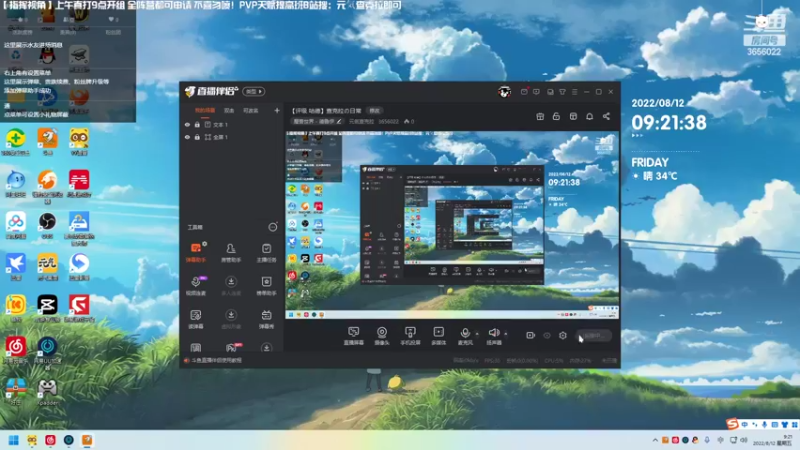The height and width of the screenshot is (450, 800).
Task: Select the 全屏 1 source row
Action: pos(232,137)
